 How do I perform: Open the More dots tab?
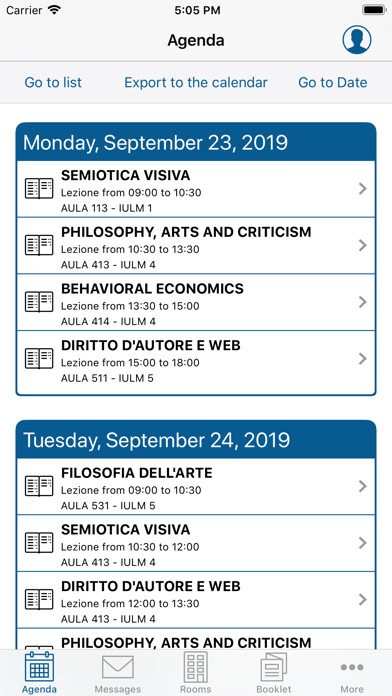coord(352,667)
